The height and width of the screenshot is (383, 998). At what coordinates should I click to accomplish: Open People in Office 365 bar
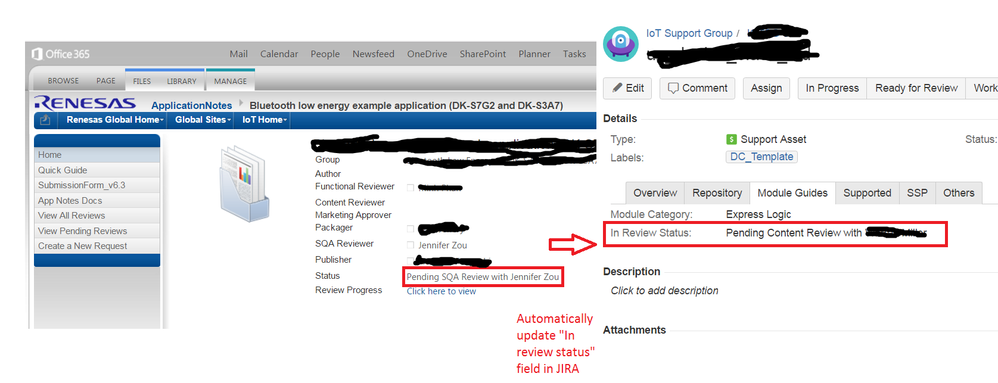click(325, 54)
